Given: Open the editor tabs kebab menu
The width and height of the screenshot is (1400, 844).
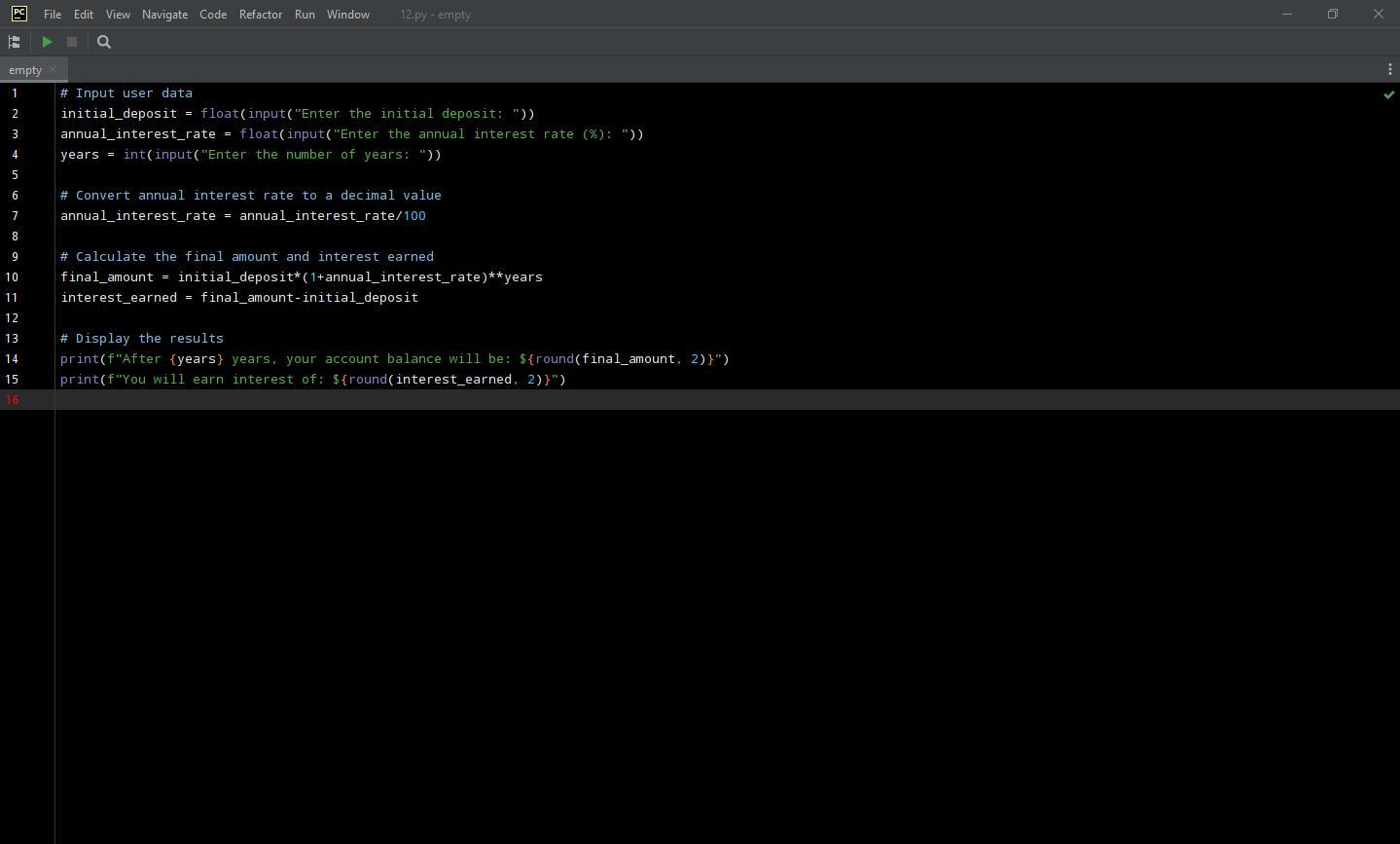Looking at the screenshot, I should [x=1388, y=69].
